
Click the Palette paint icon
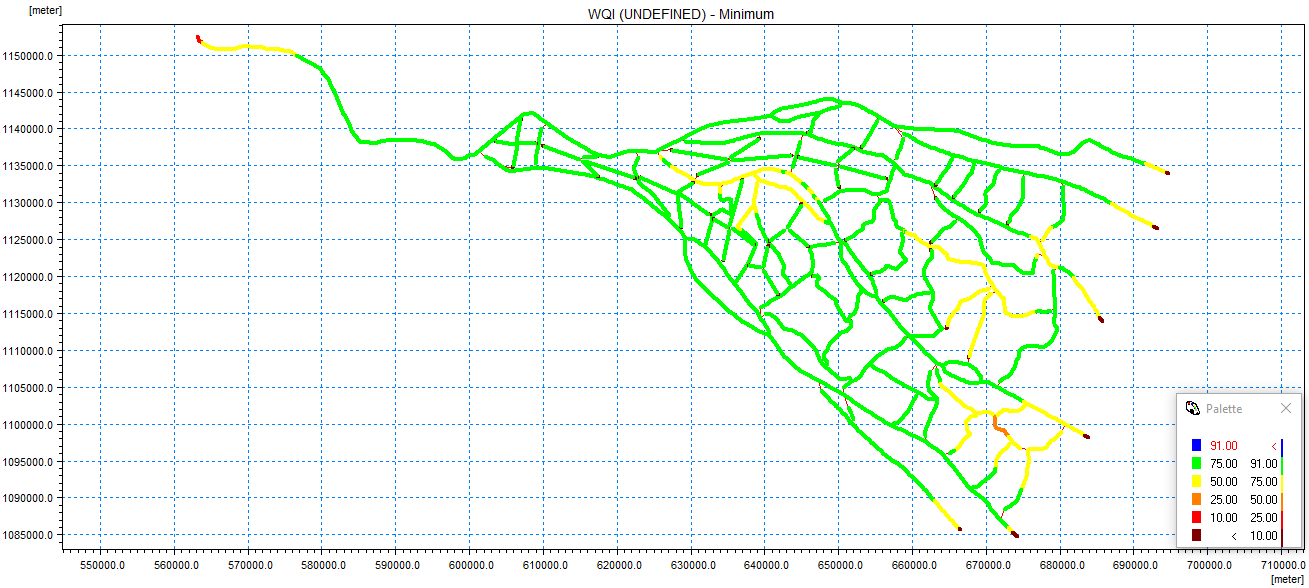1192,408
